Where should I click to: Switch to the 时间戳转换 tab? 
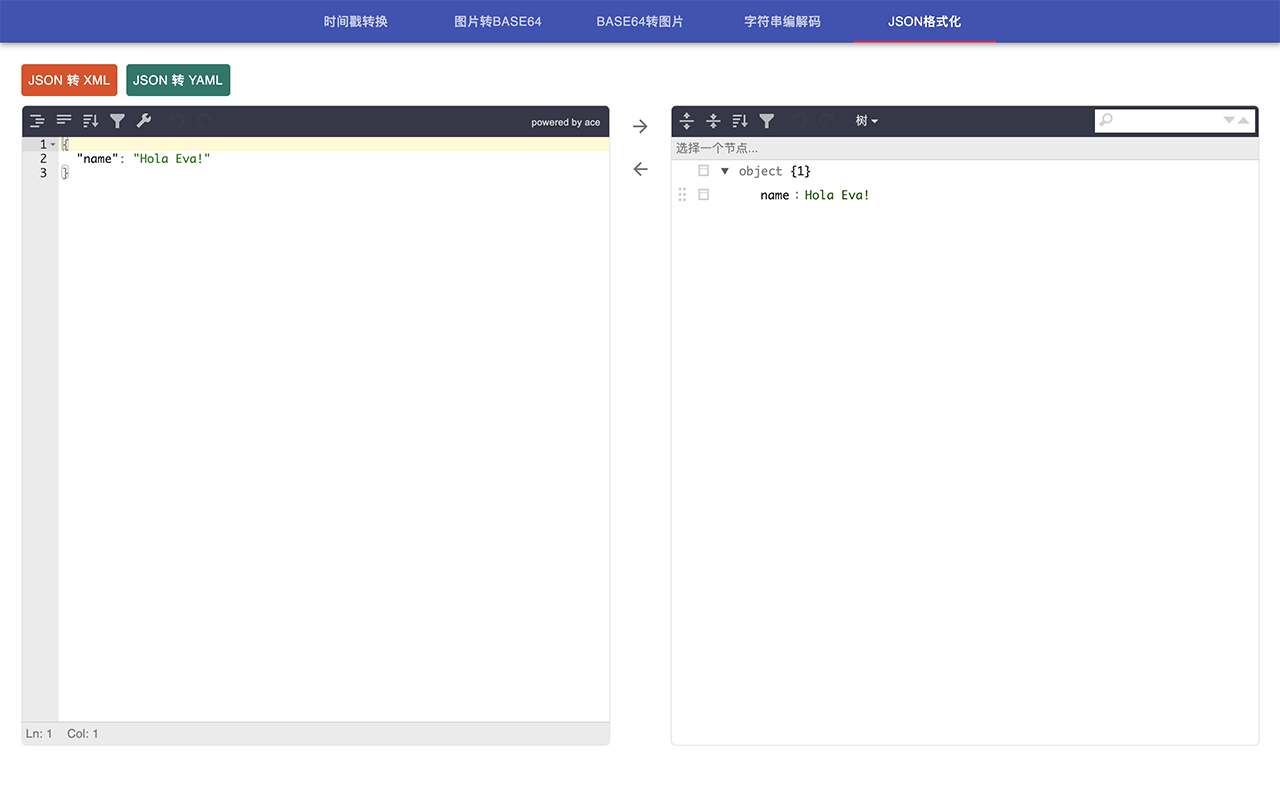coord(356,21)
